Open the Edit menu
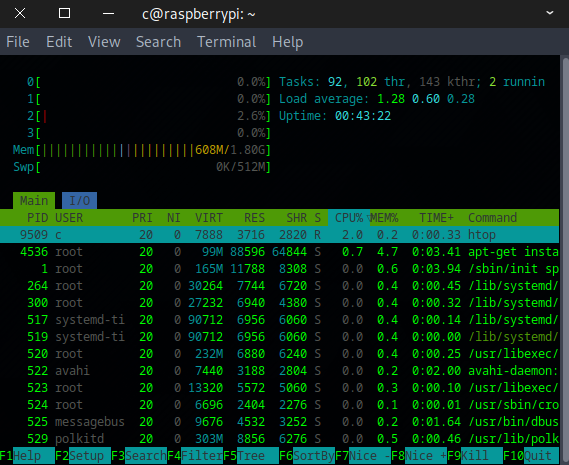The height and width of the screenshot is (465, 569). [59, 42]
